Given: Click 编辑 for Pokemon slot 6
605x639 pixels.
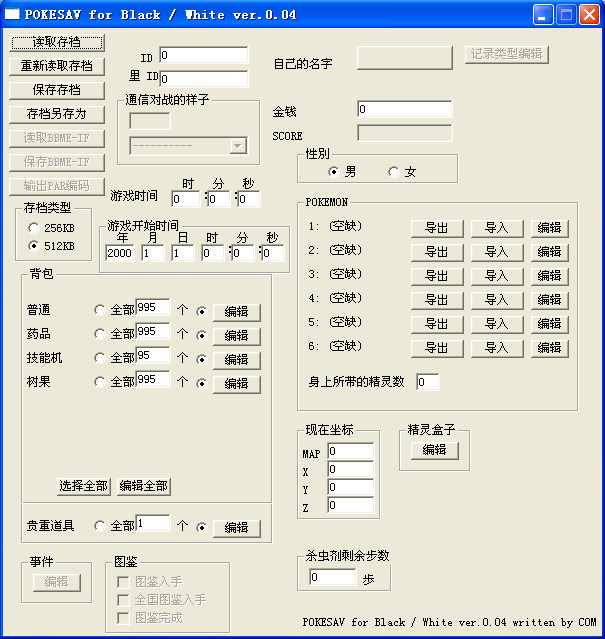Looking at the screenshot, I should 549,349.
